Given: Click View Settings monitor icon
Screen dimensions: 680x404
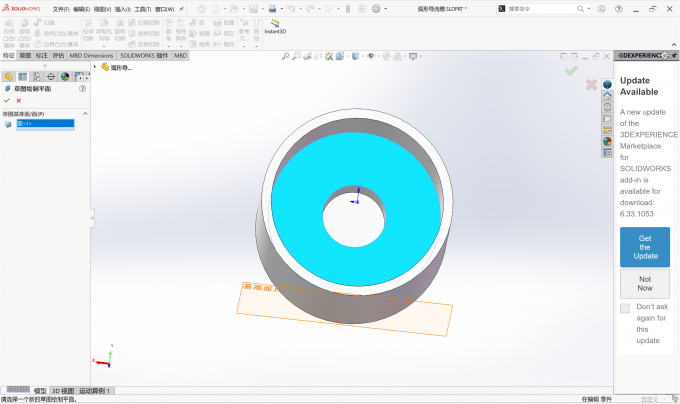Looking at the screenshot, I should click(x=413, y=56).
